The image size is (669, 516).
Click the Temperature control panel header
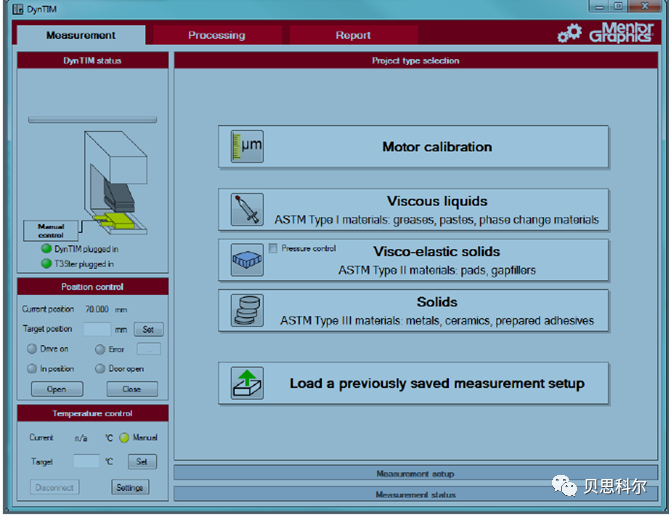(x=93, y=413)
